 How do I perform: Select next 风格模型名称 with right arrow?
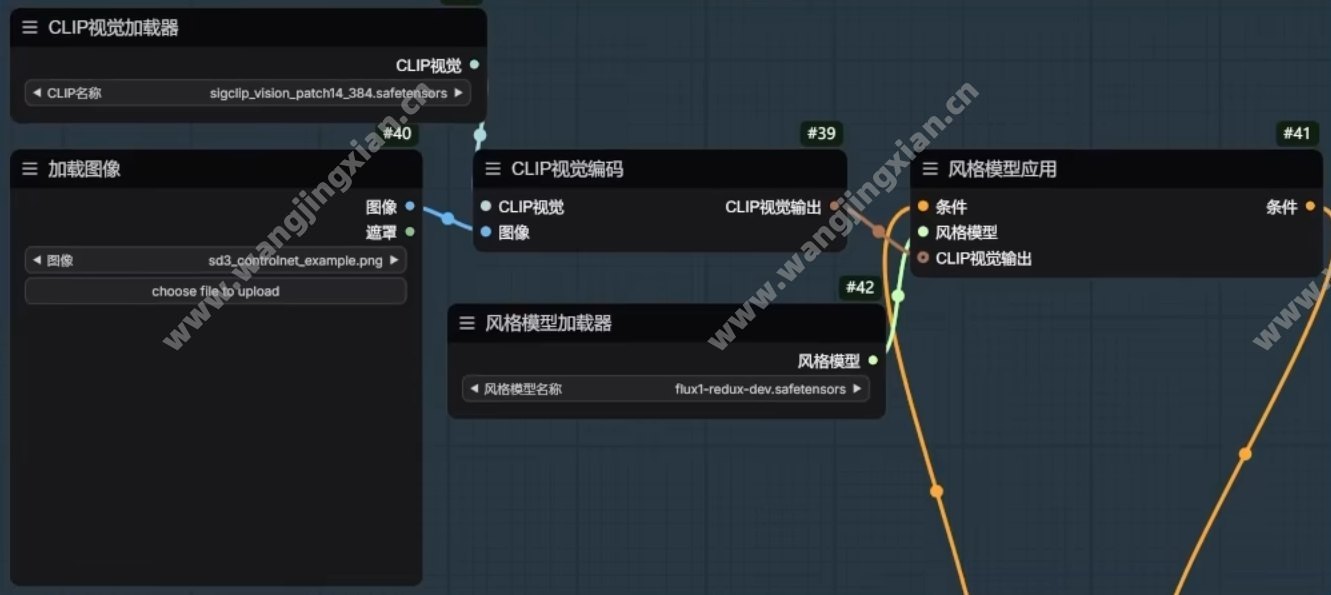click(857, 389)
